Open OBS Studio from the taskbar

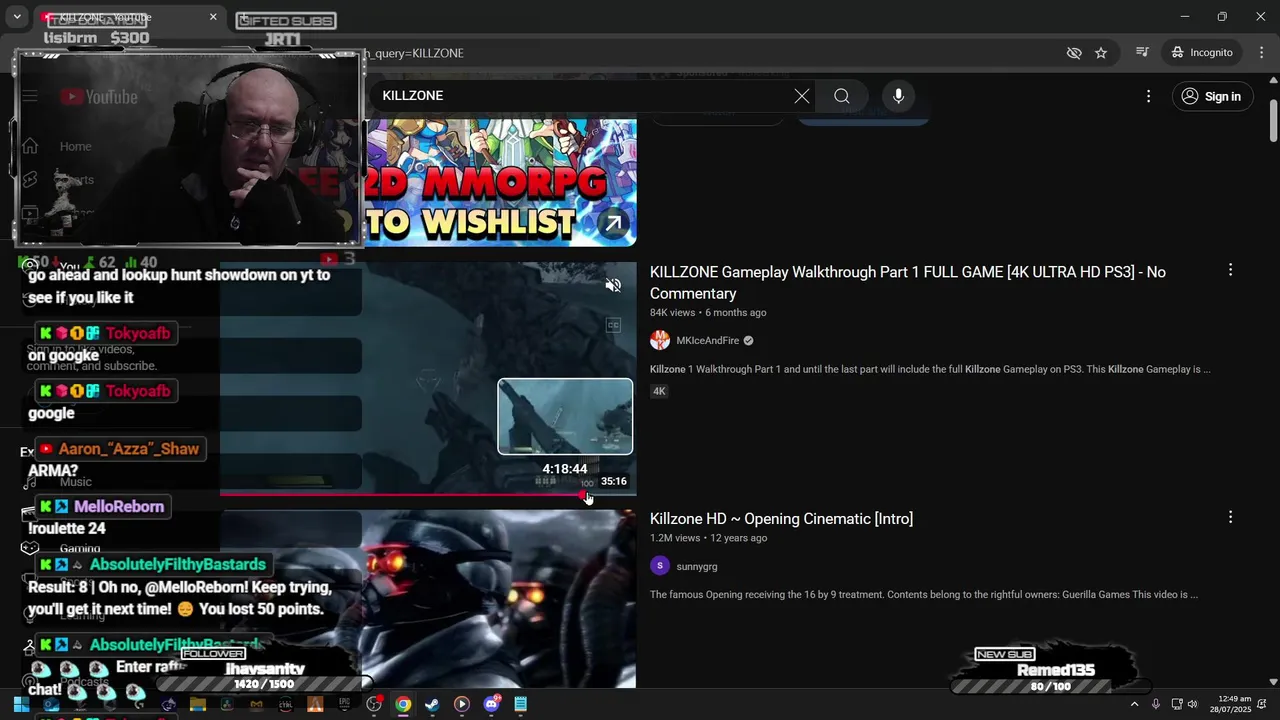click(373, 704)
